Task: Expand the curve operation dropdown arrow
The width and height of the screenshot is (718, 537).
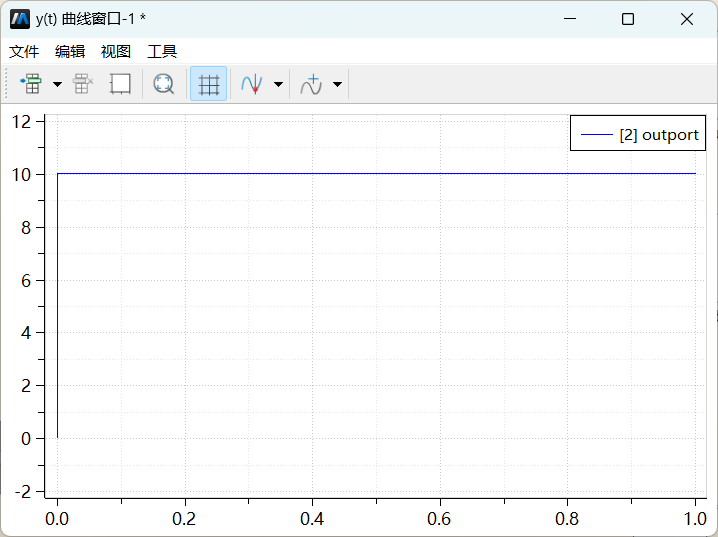Action: [x=337, y=84]
